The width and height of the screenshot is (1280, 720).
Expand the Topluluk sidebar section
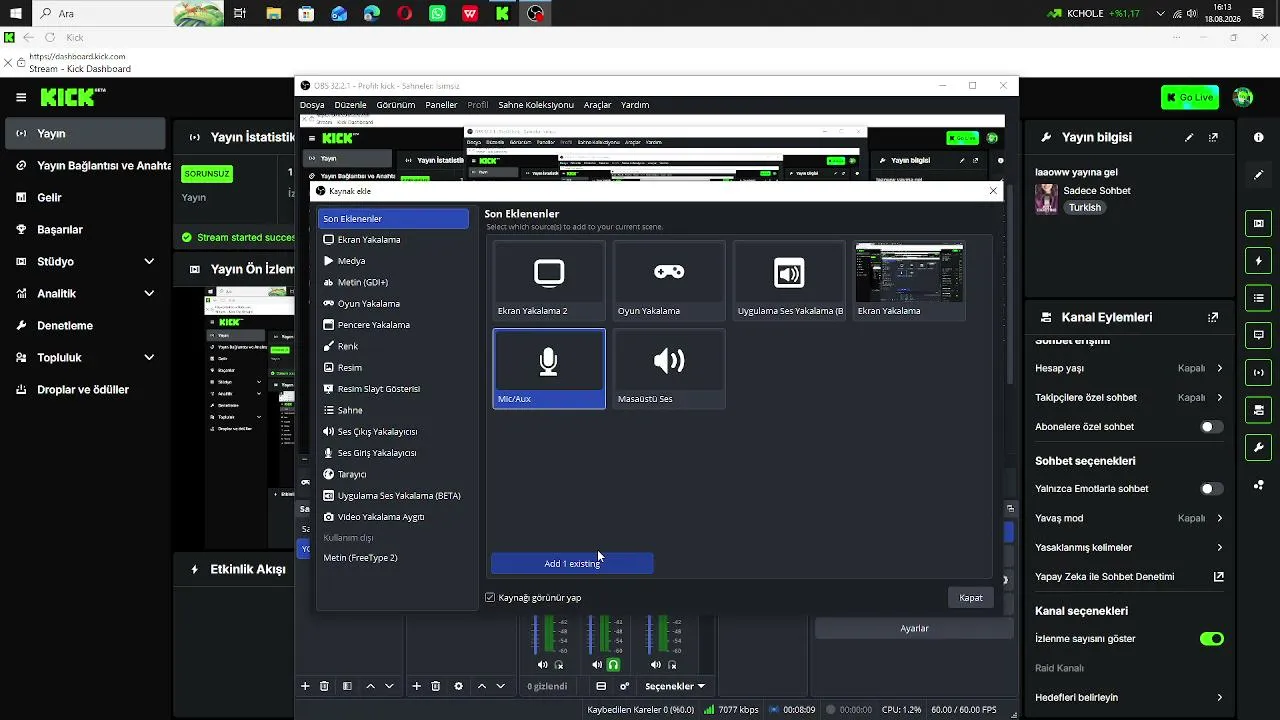coord(85,357)
